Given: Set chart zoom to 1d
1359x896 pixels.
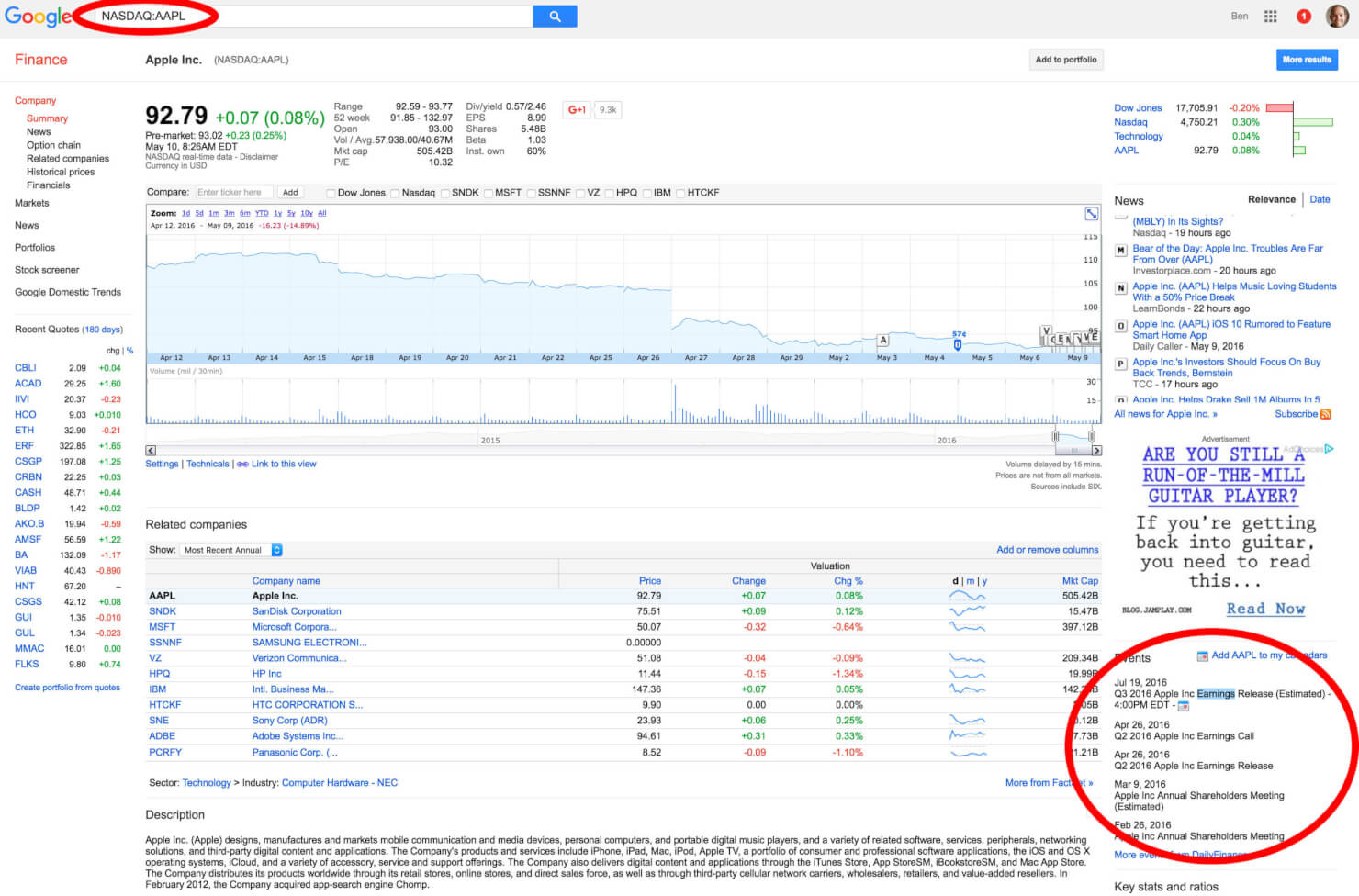Looking at the screenshot, I should 185,213.
